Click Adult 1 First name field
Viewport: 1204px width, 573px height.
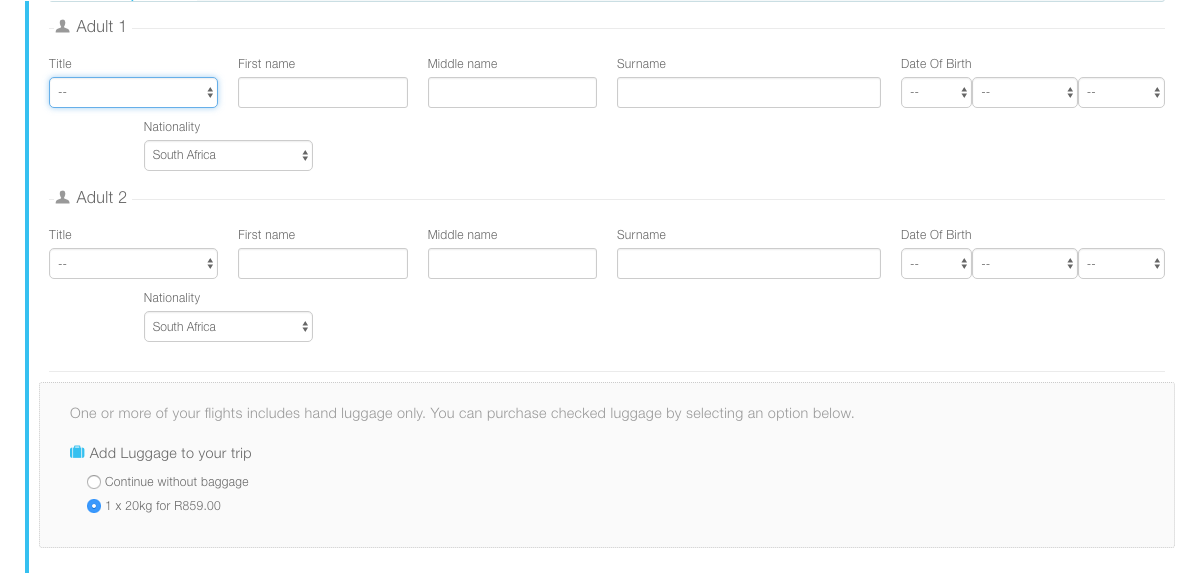[323, 92]
